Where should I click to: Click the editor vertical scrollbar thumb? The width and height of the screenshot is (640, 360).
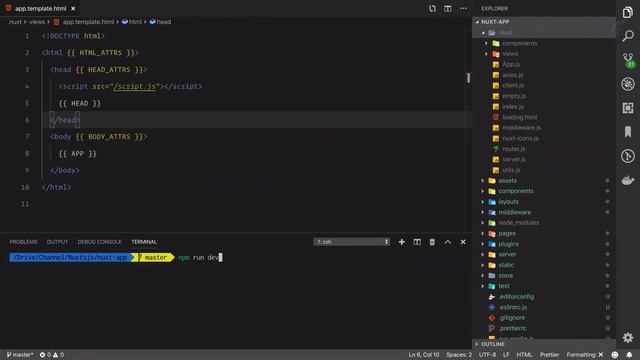coord(469,78)
